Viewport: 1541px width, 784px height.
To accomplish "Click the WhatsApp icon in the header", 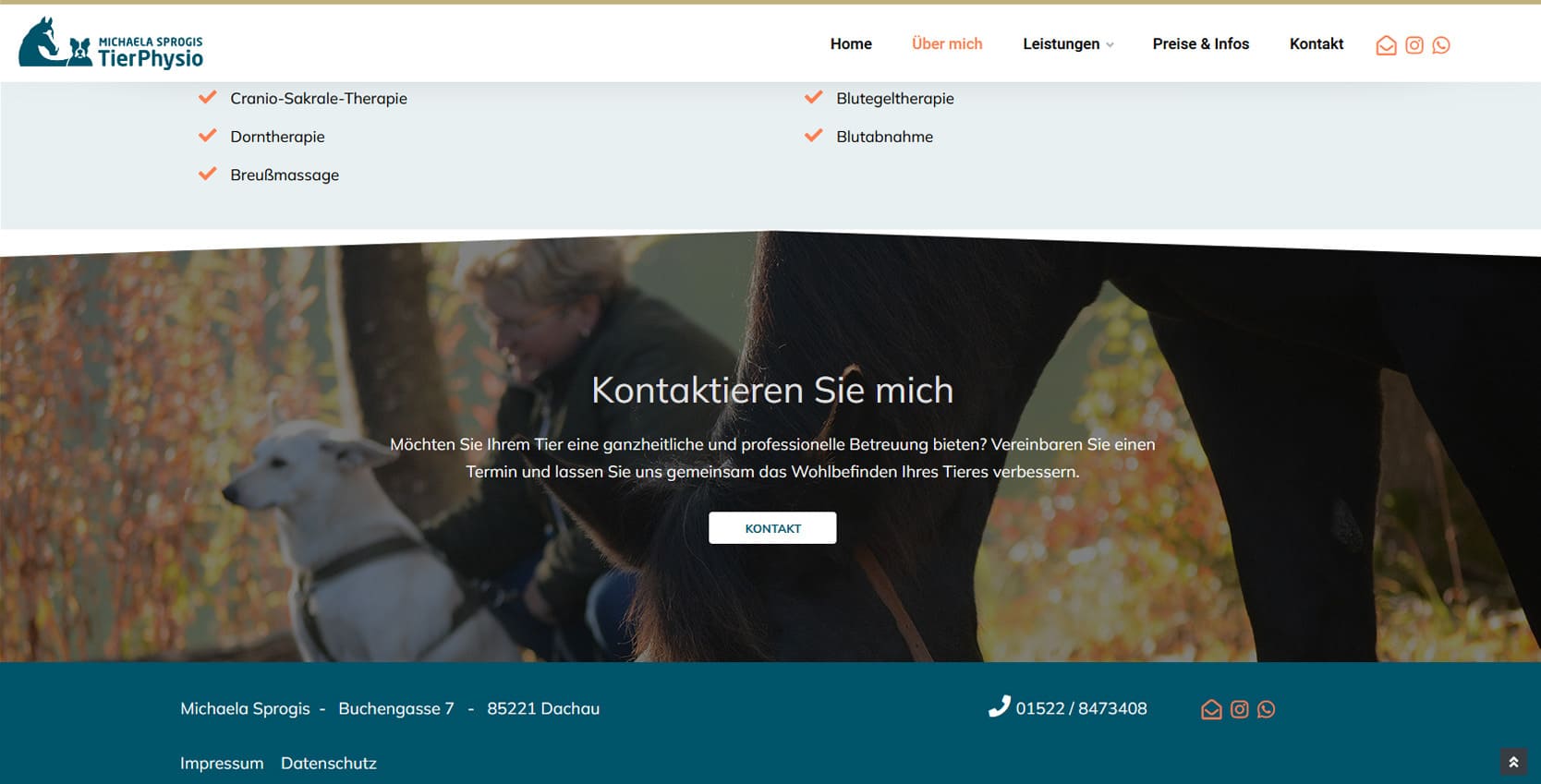I will (1440, 45).
